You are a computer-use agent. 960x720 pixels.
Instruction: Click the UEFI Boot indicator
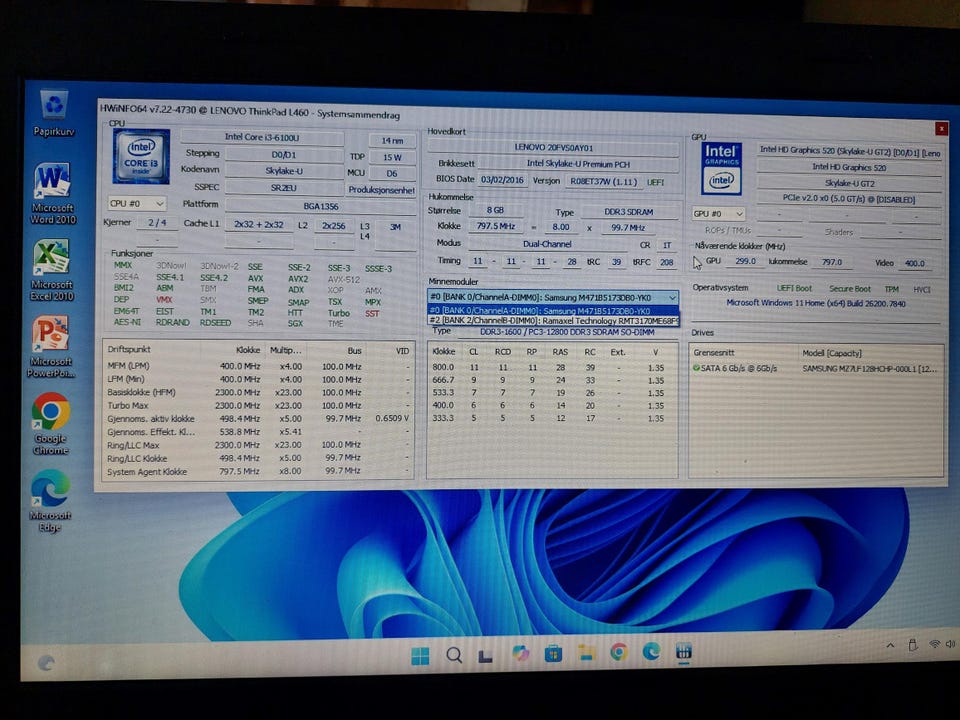coord(794,288)
